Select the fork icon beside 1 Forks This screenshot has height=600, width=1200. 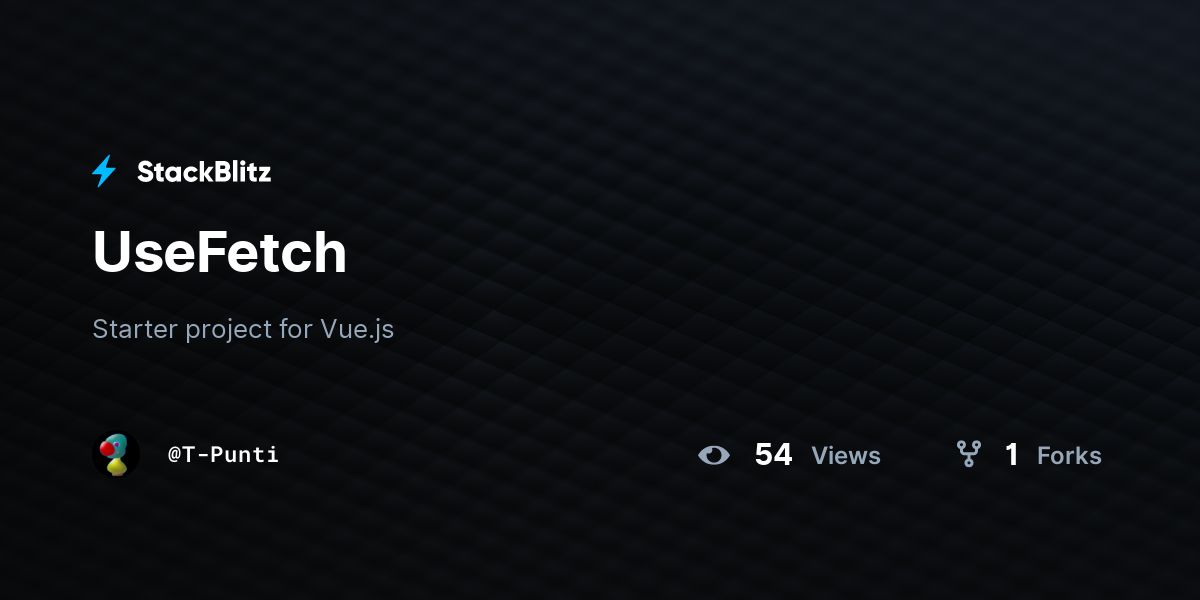coord(968,455)
